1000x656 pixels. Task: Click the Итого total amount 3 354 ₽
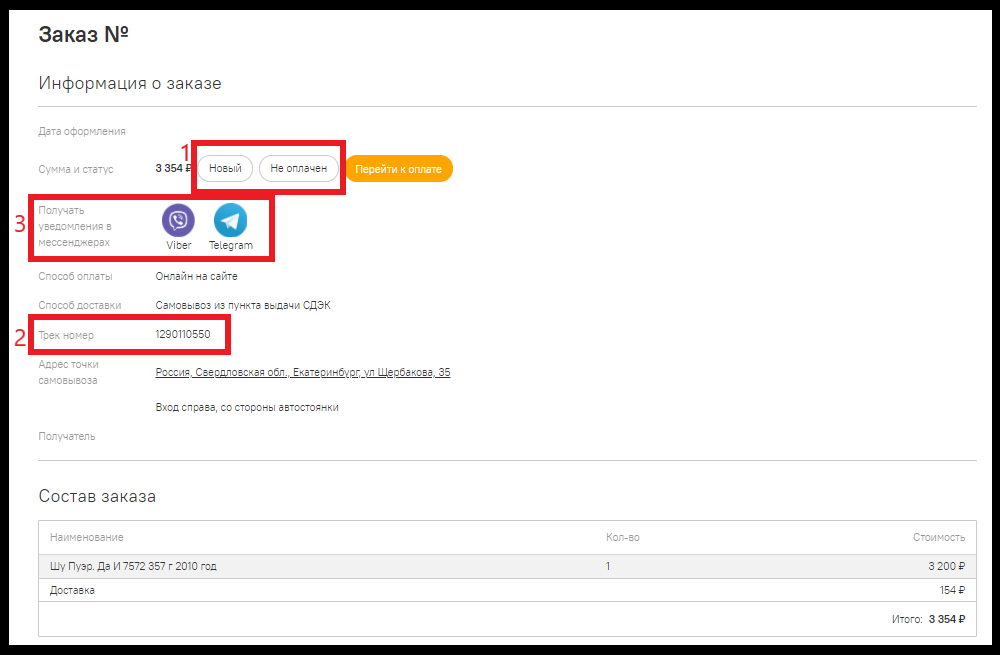947,619
